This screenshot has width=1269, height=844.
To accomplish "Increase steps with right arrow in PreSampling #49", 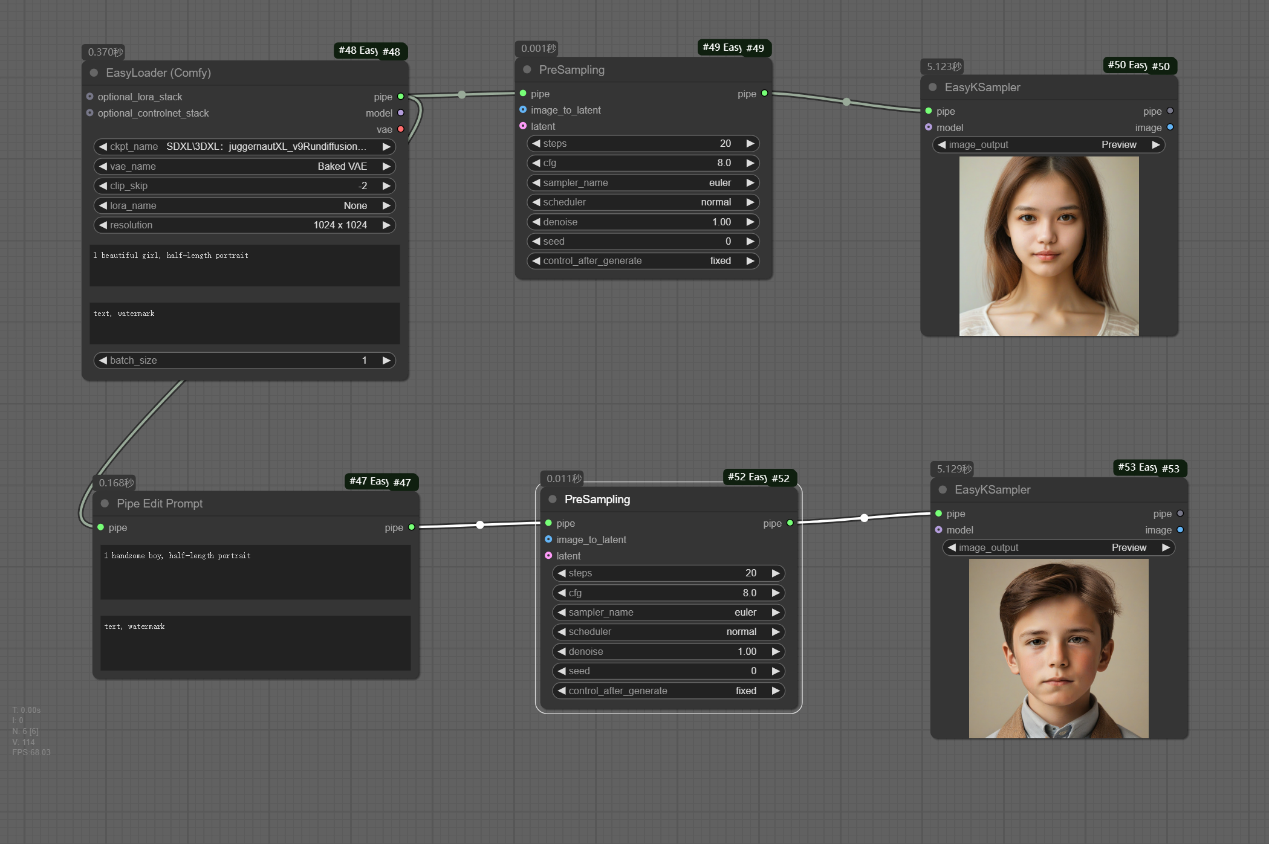I will coord(750,144).
